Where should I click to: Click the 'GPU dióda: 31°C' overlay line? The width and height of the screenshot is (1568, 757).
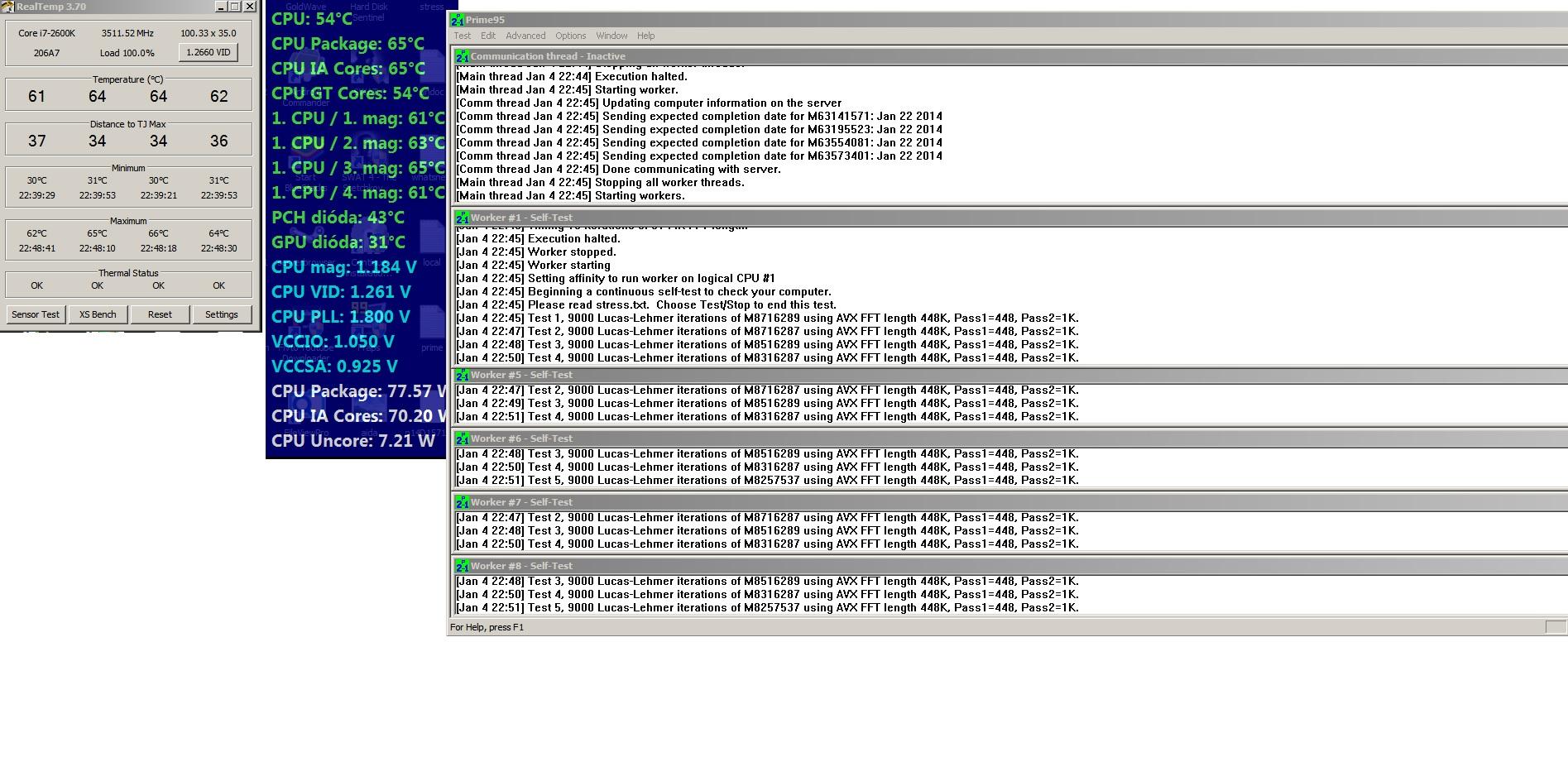tap(338, 242)
